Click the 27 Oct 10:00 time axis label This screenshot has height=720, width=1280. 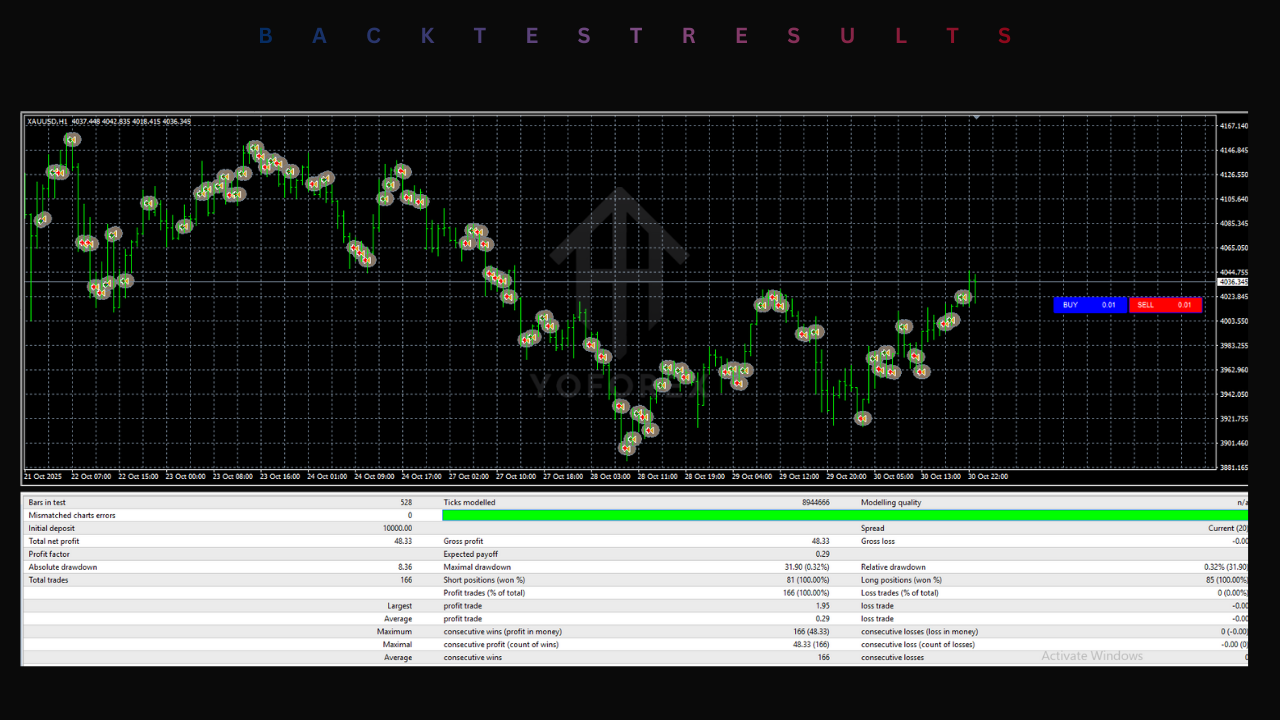point(516,476)
